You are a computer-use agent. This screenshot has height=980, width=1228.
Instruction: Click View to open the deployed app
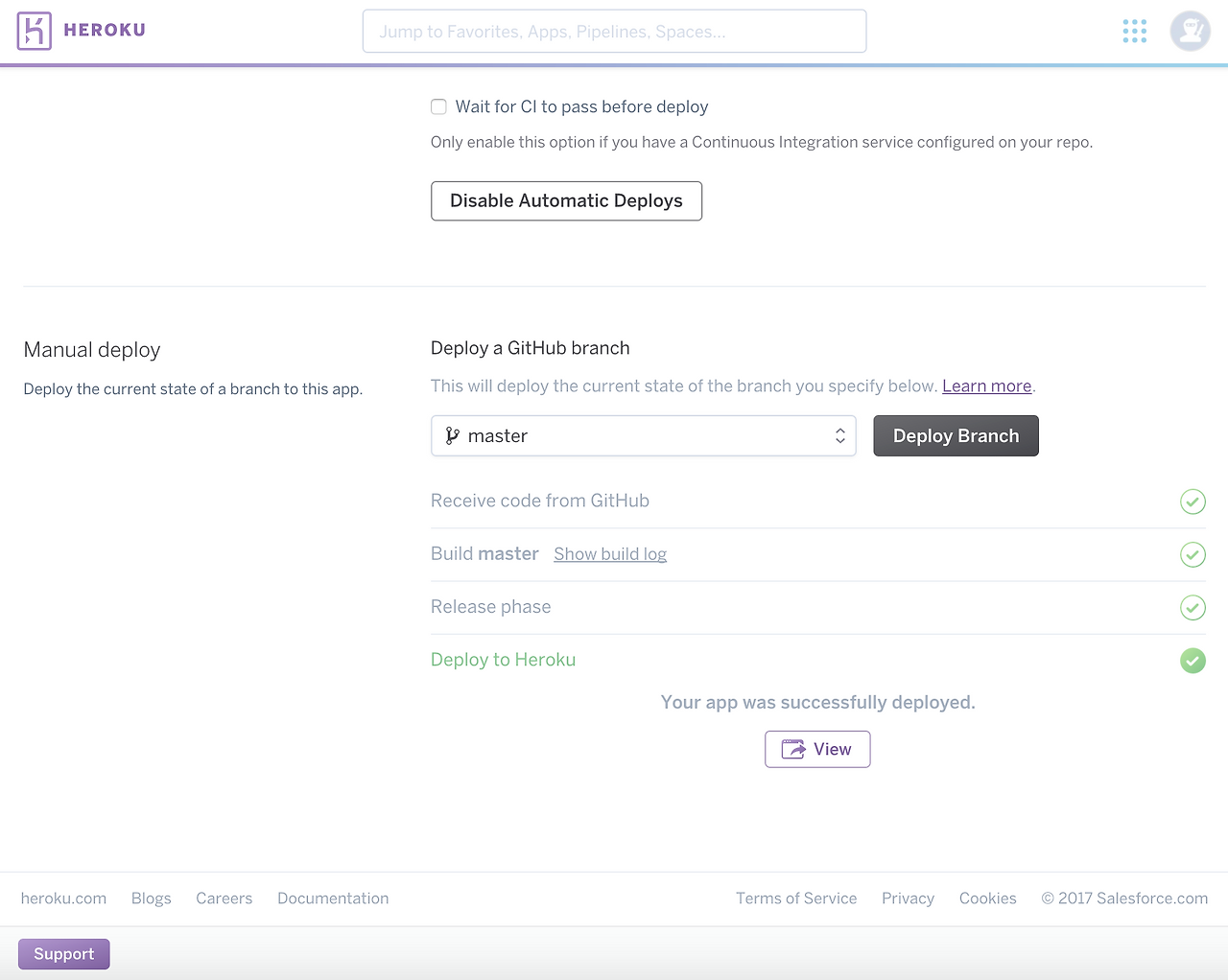pos(817,749)
